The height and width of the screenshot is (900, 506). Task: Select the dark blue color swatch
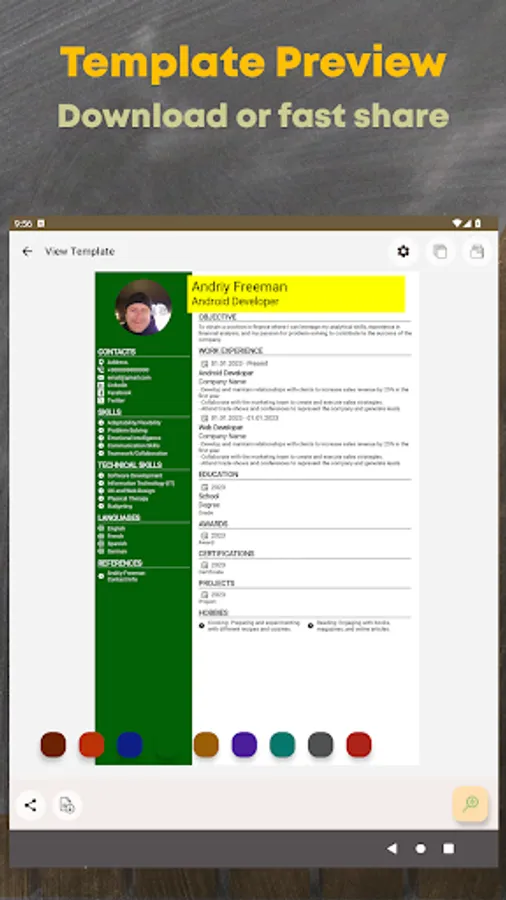(130, 744)
